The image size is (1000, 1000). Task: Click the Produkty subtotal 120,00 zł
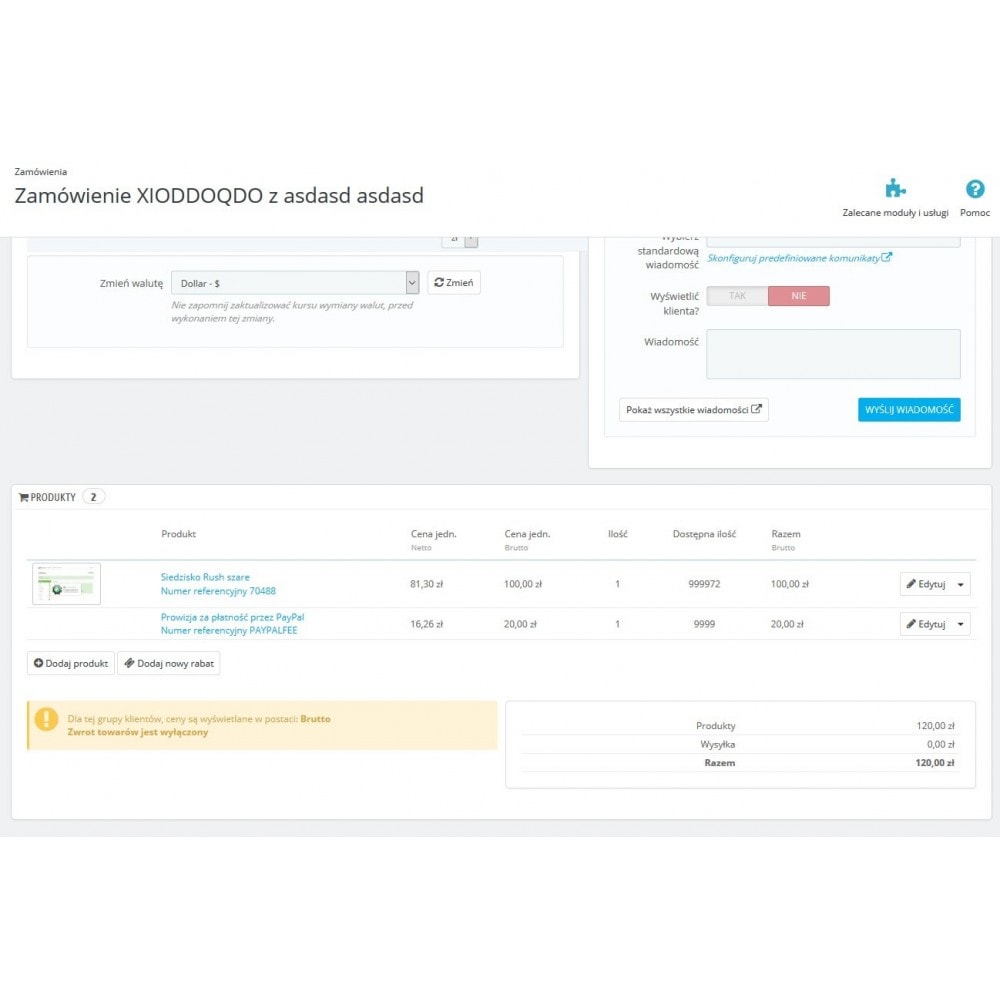point(936,726)
